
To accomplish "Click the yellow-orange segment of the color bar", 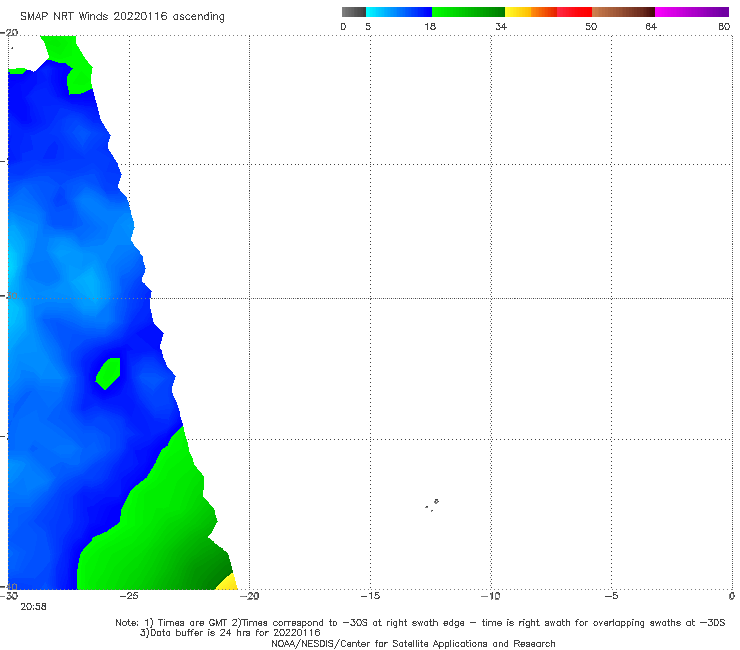I will [x=530, y=12].
